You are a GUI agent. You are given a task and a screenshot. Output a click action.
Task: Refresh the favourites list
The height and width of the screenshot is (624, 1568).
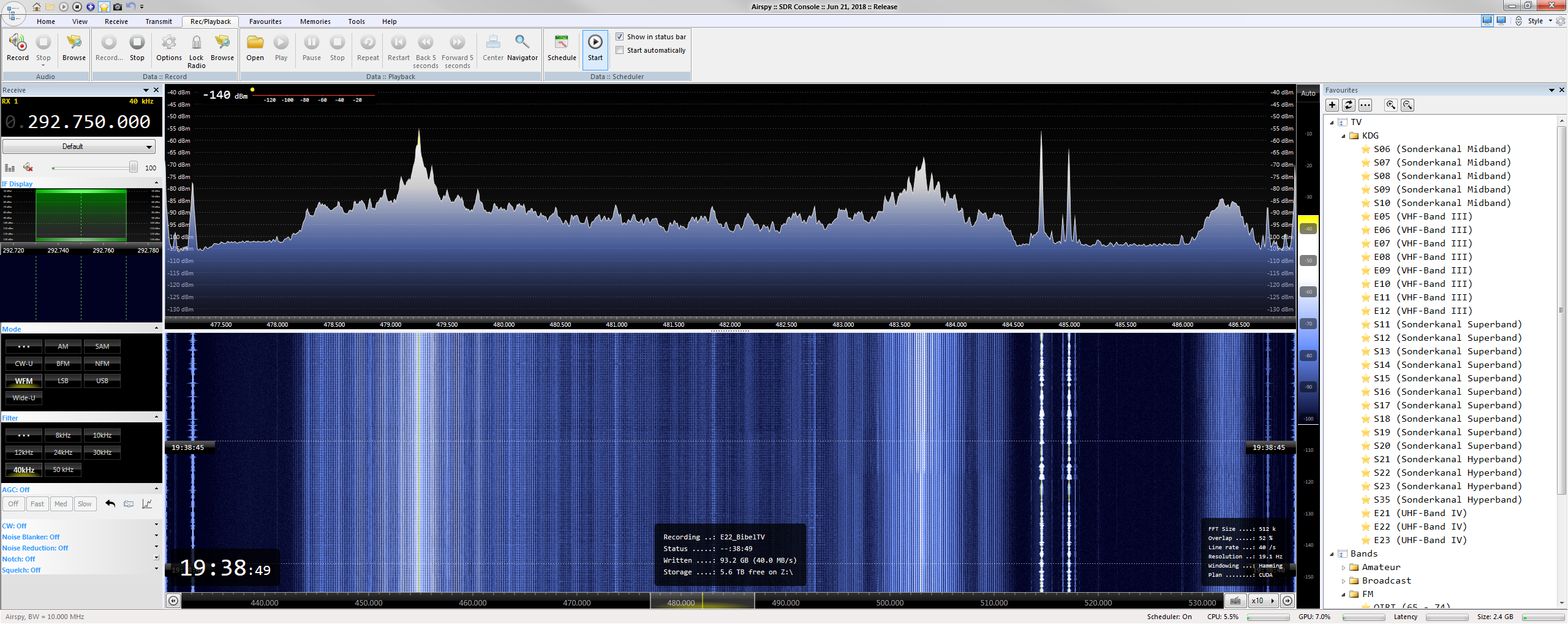click(1349, 105)
